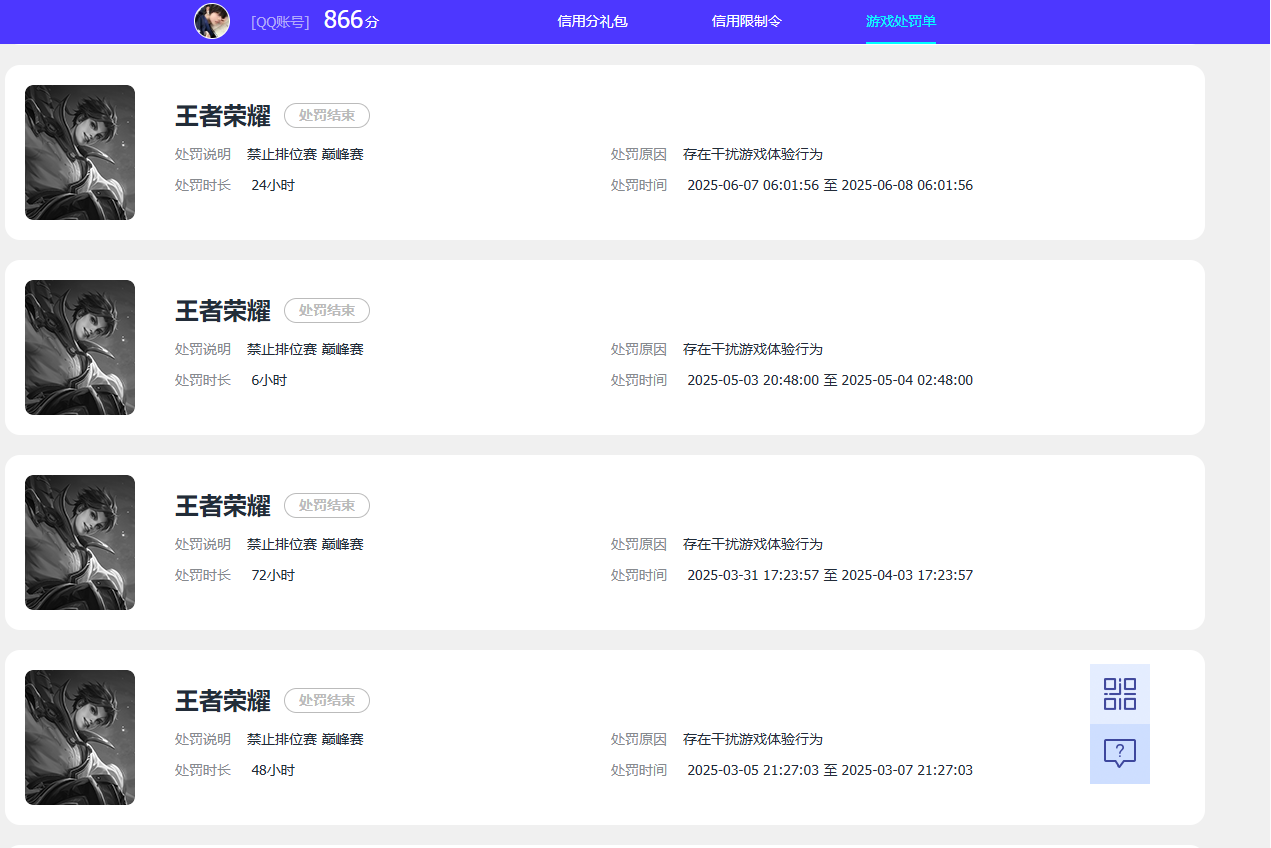Click the 24小时 penalty duration value

[273, 185]
